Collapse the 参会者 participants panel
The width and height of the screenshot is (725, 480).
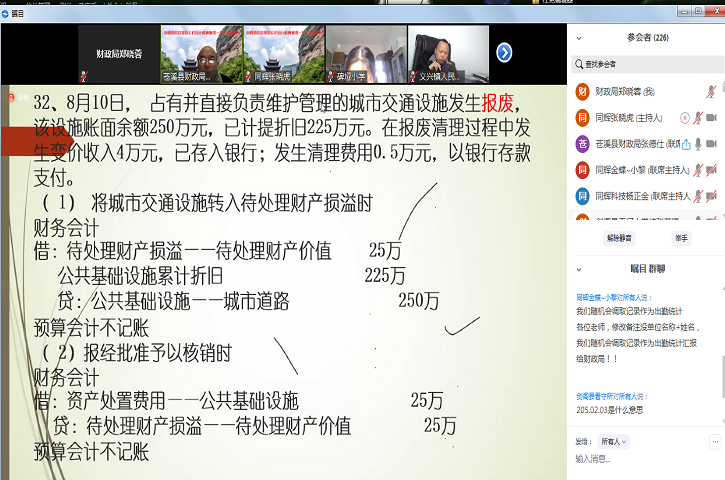[x=578, y=38]
